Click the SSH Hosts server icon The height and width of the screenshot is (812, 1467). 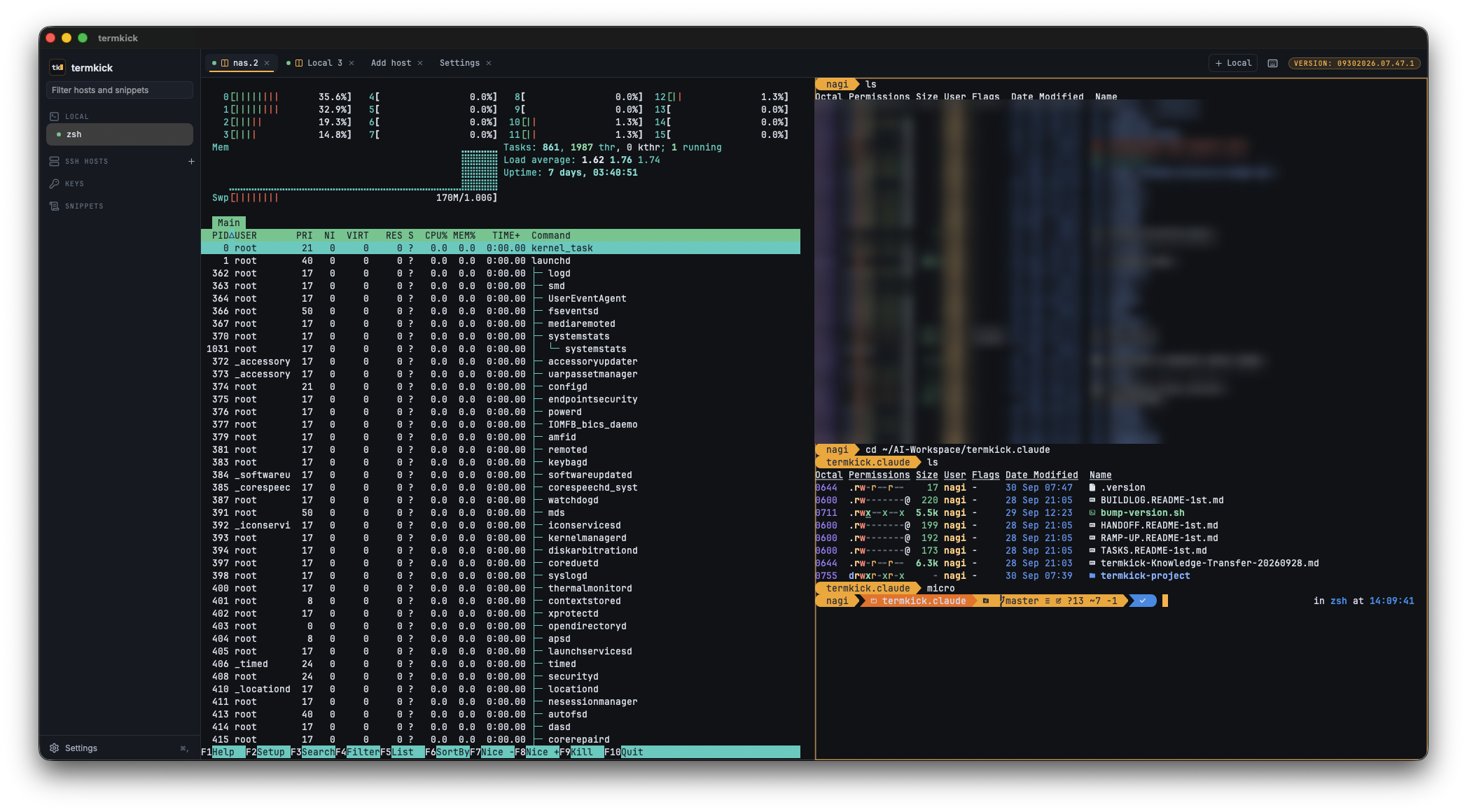click(54, 161)
